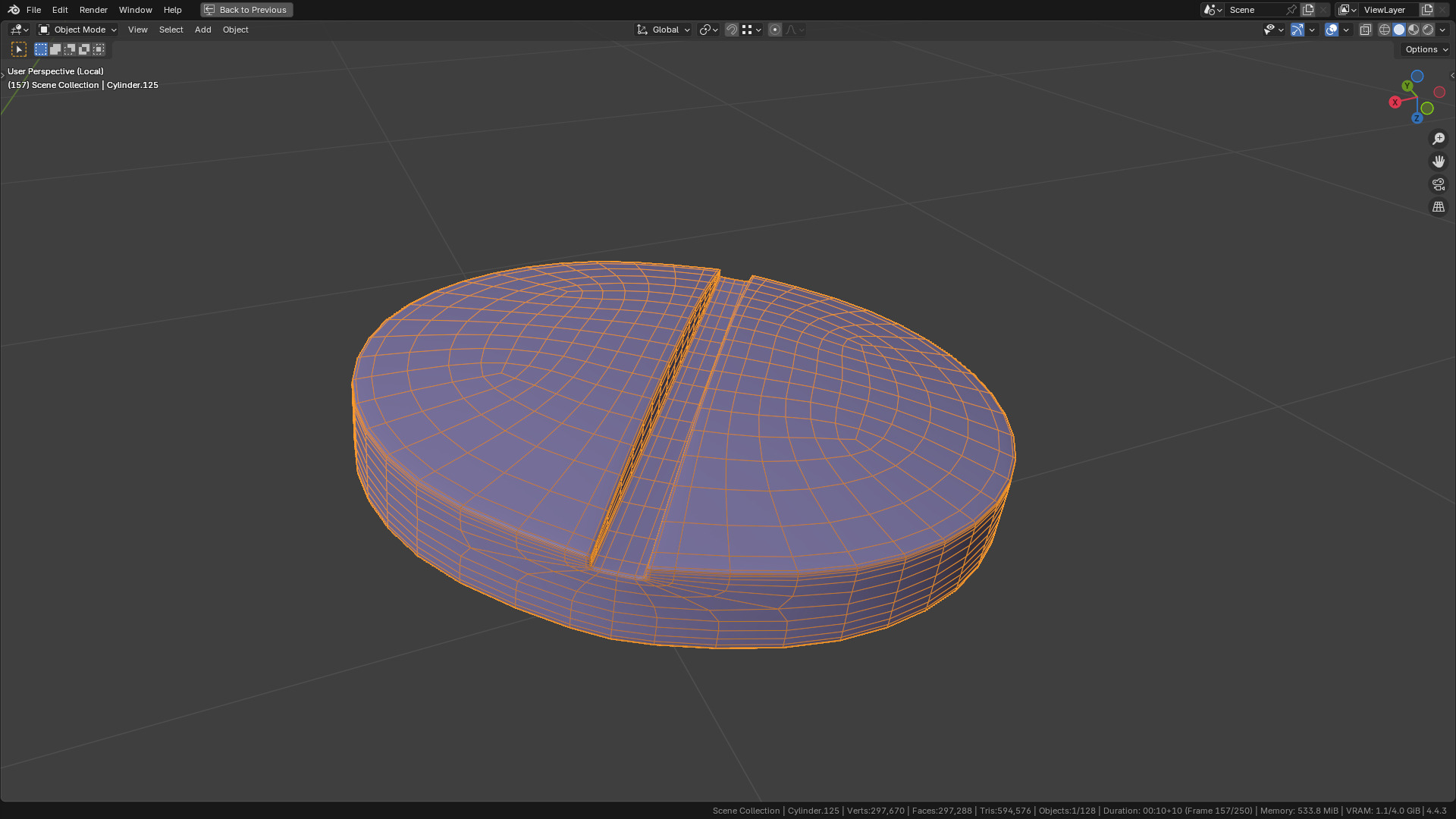Expand the Options dropdown
This screenshot has width=1456, height=819.
(x=1426, y=49)
